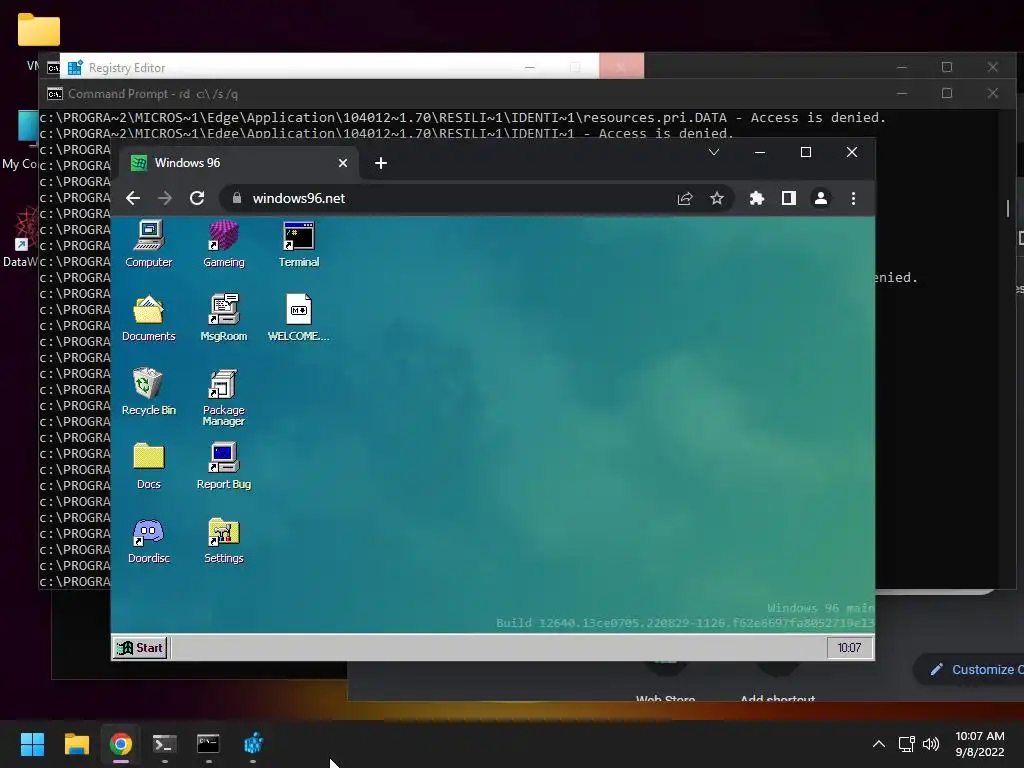Open the Recycle Bin icon
1024x768 pixels.
coord(148,392)
